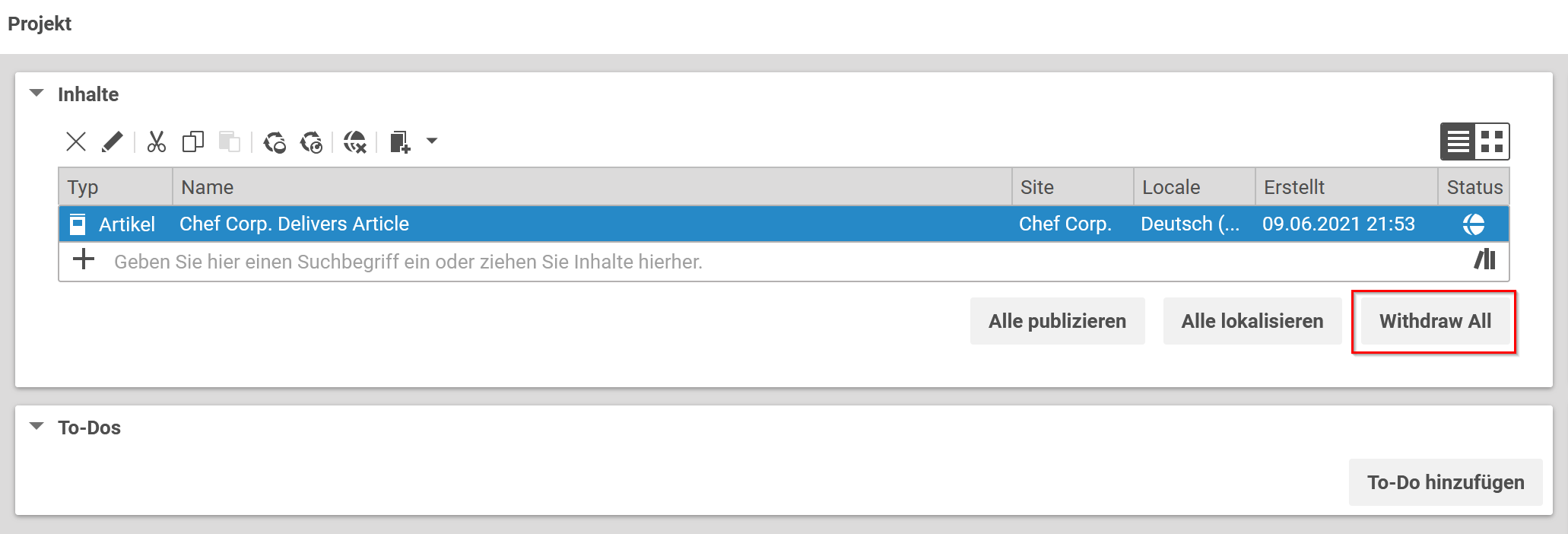Enable list view for the Inhalte table
The image size is (1568, 534).
[x=1457, y=141]
